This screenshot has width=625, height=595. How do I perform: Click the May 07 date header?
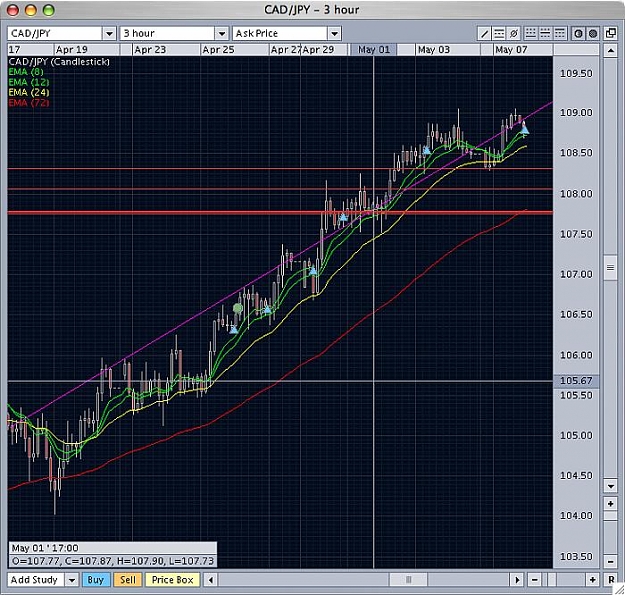[x=511, y=50]
